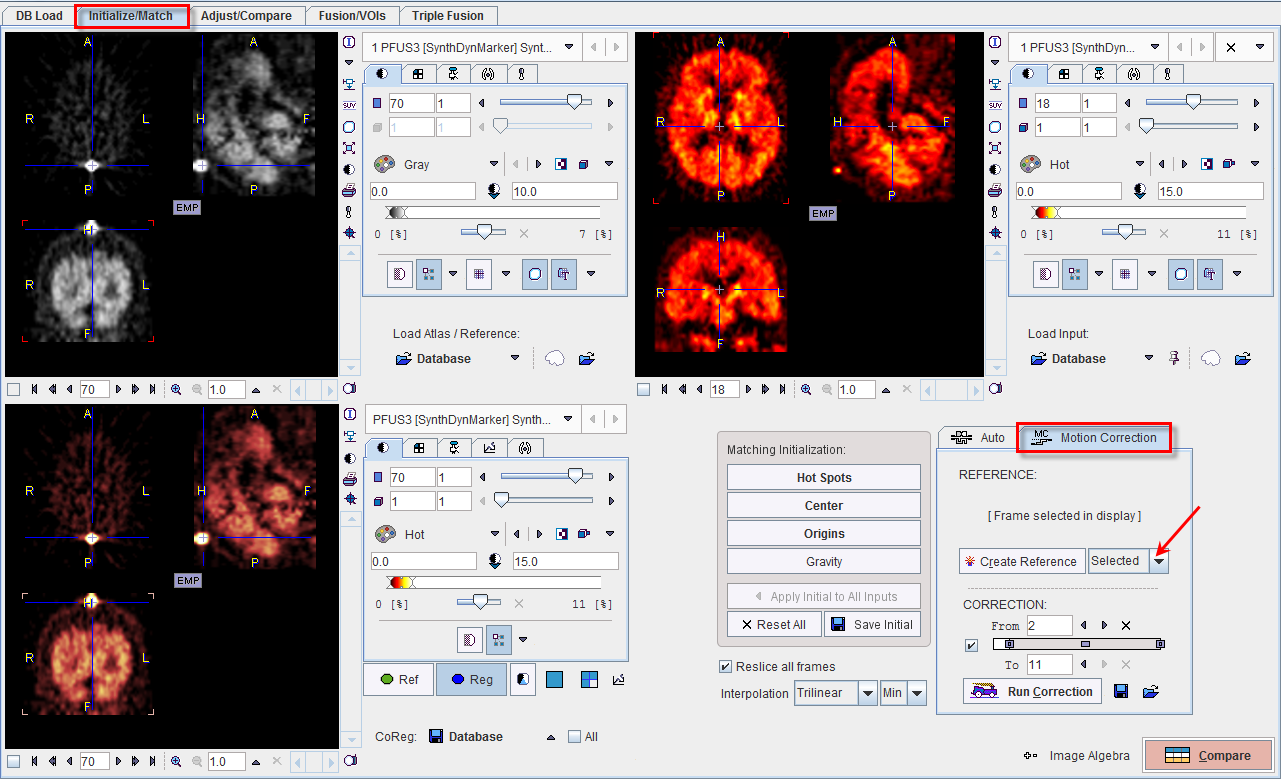Viewport: 1281px width, 779px height.
Task: Click SUV icon in reference image sidebar
Action: click(349, 105)
